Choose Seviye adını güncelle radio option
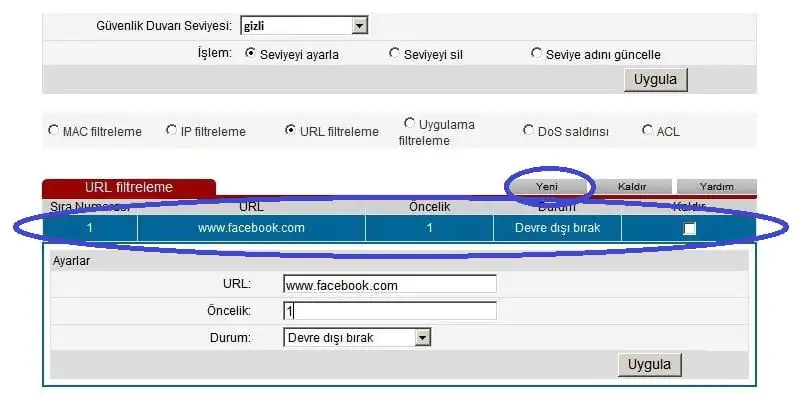The image size is (804, 409). (x=536, y=53)
